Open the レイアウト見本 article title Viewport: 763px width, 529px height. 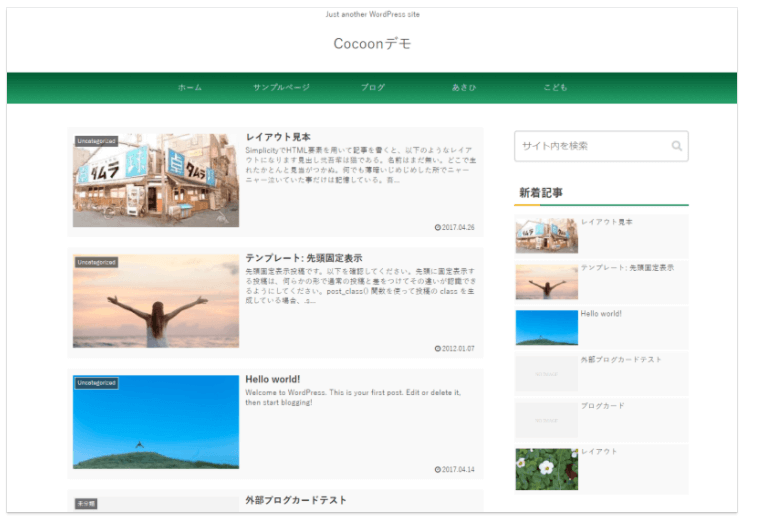coord(278,137)
